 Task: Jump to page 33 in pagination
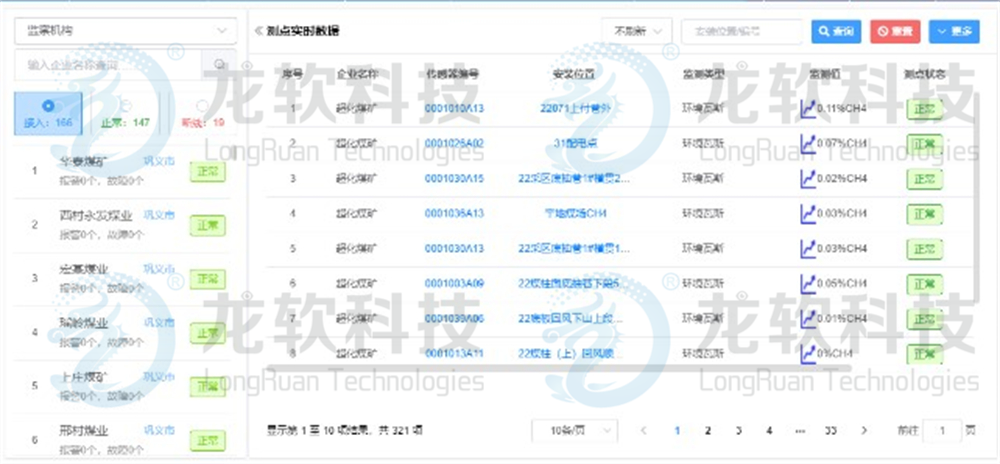coord(830,430)
